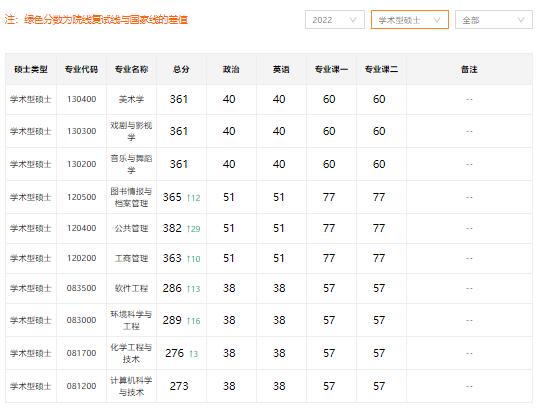Screen dimensions: 538x408
Task: Open the 2022 year dropdown
Action: 335,20
